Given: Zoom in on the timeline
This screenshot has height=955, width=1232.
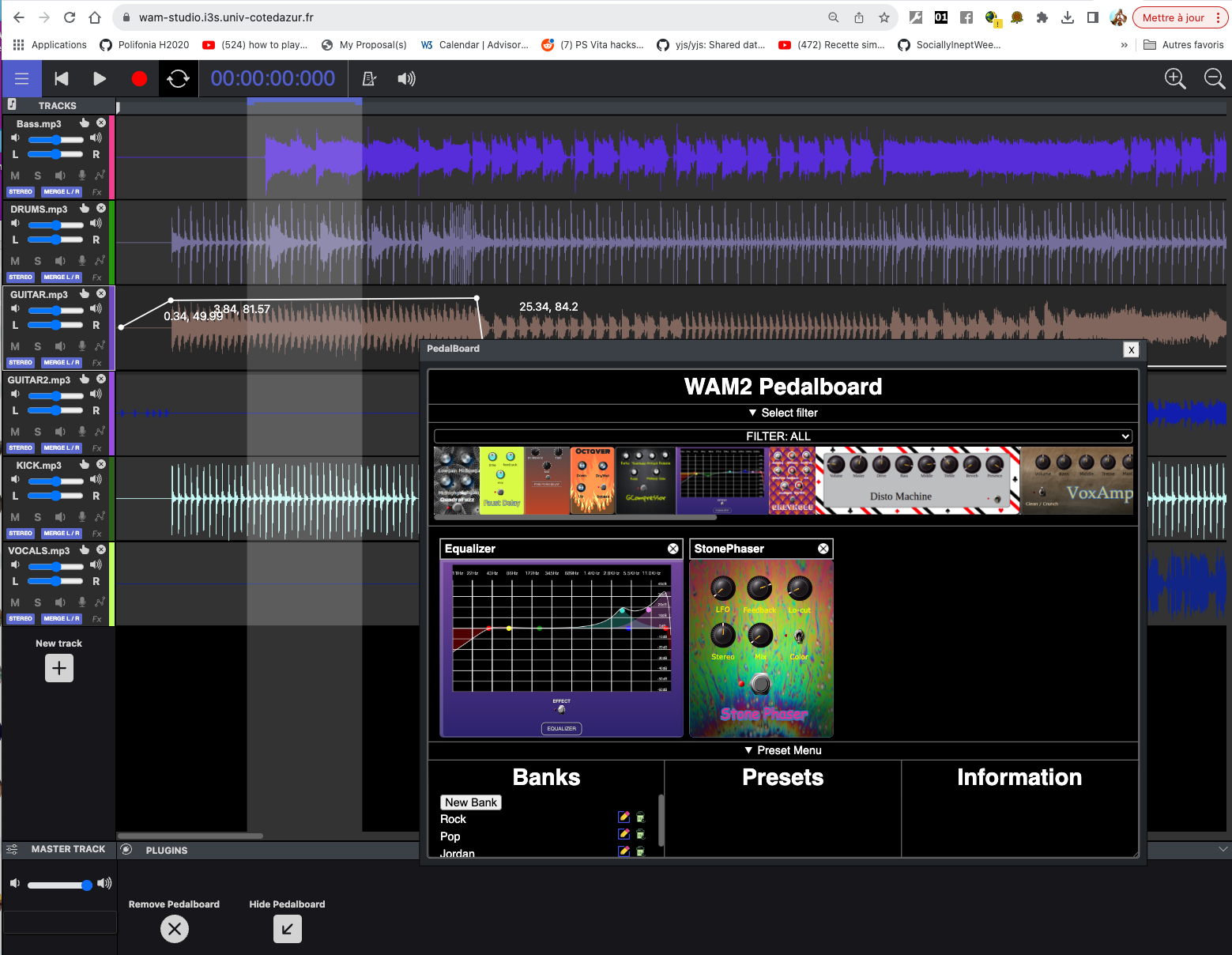Looking at the screenshot, I should (1175, 78).
